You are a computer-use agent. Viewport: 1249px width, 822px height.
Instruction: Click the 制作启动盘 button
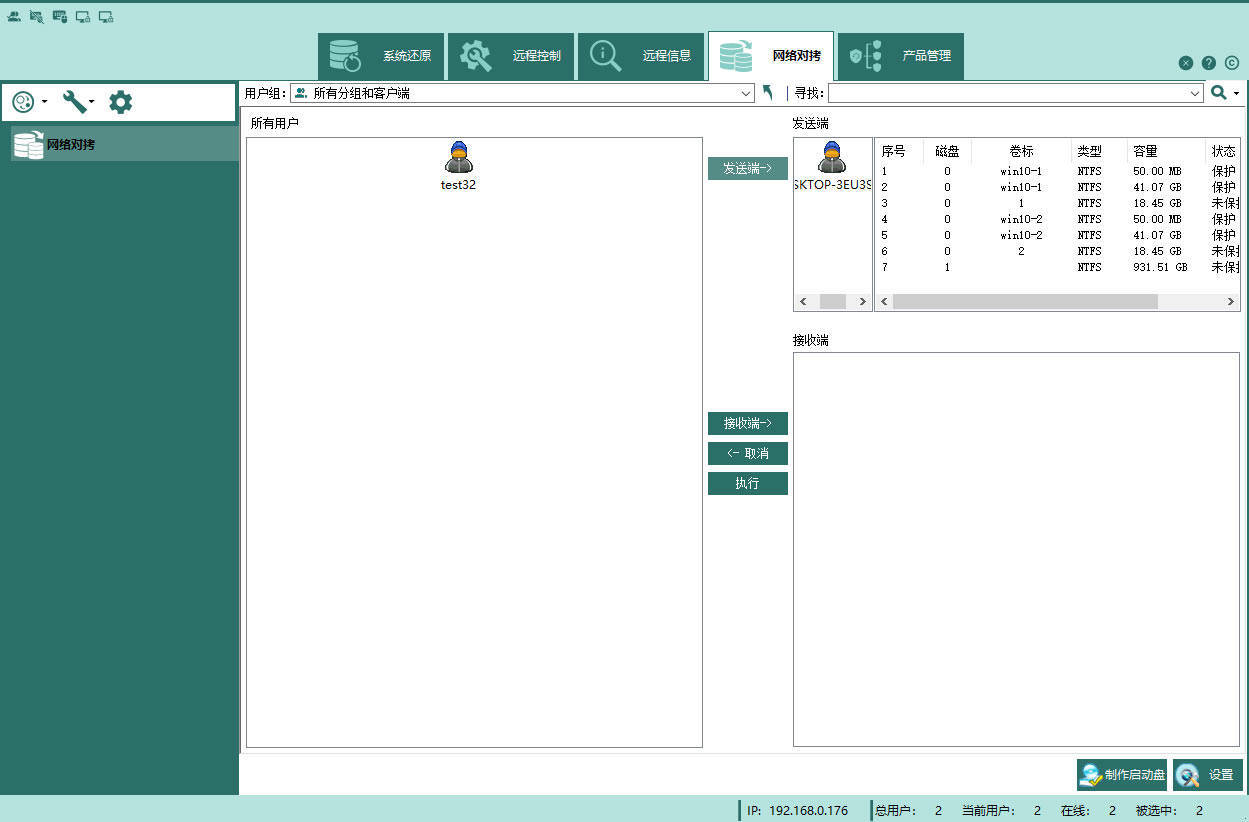click(x=1122, y=775)
